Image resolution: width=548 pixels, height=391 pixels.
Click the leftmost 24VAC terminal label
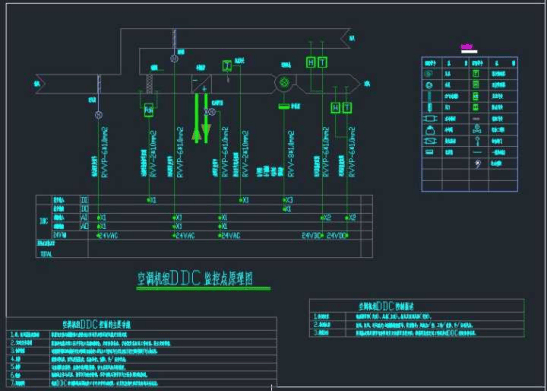tap(109, 236)
